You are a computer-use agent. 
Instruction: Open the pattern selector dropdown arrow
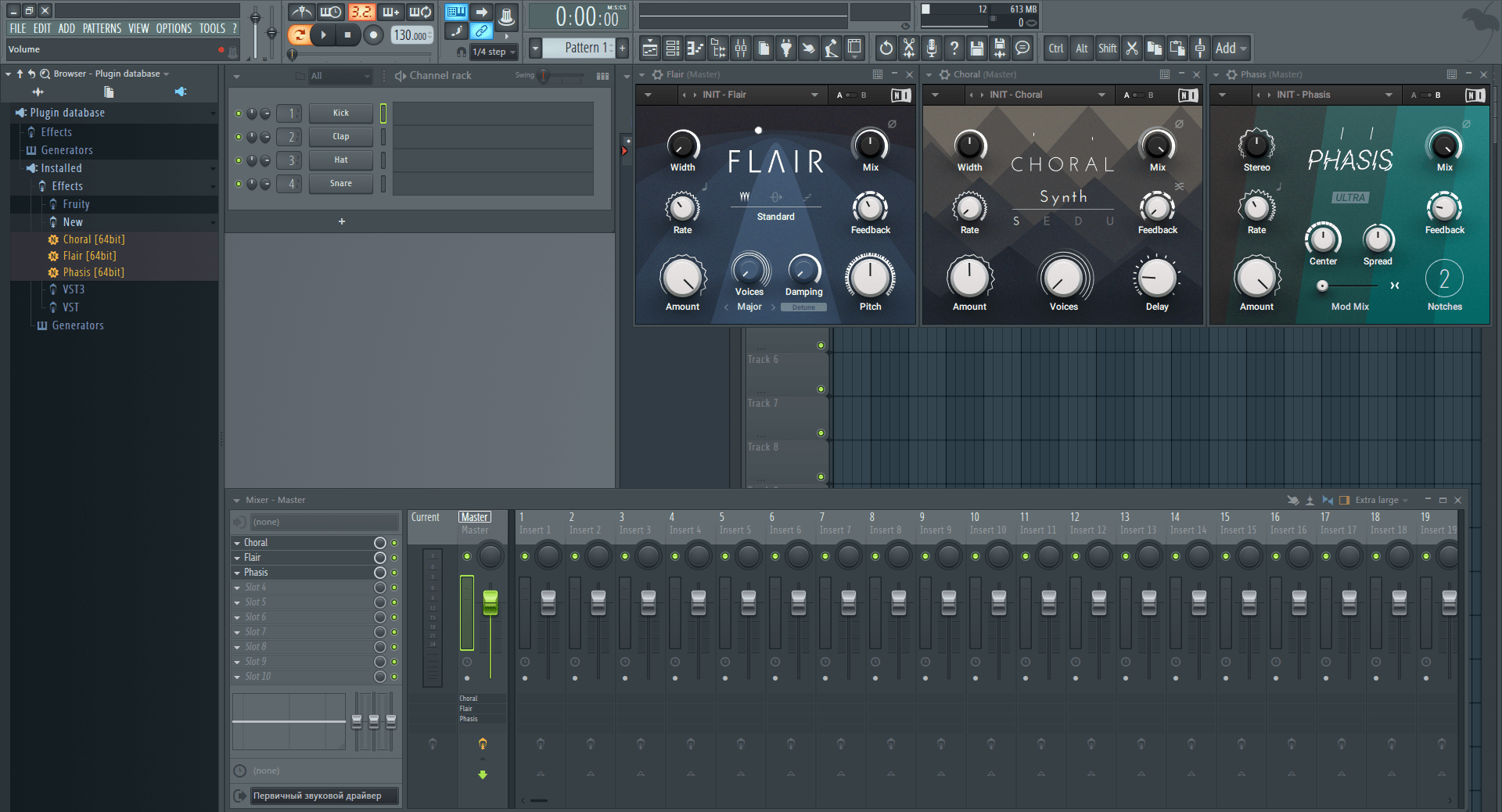(535, 48)
